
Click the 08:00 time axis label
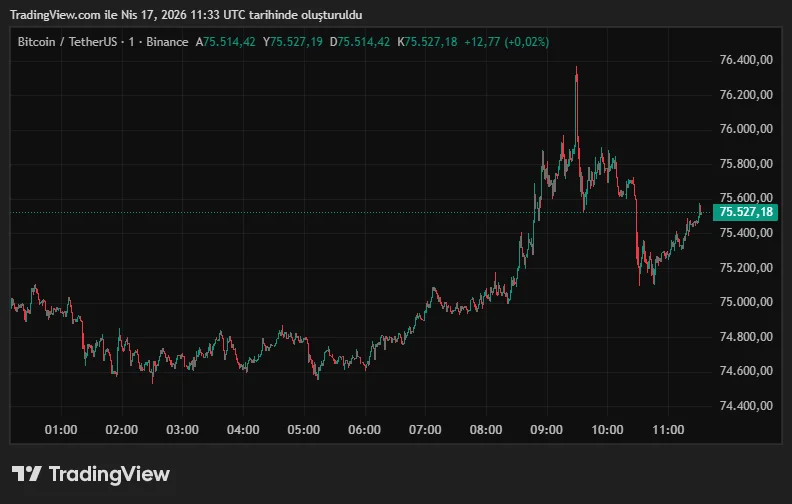pos(486,430)
